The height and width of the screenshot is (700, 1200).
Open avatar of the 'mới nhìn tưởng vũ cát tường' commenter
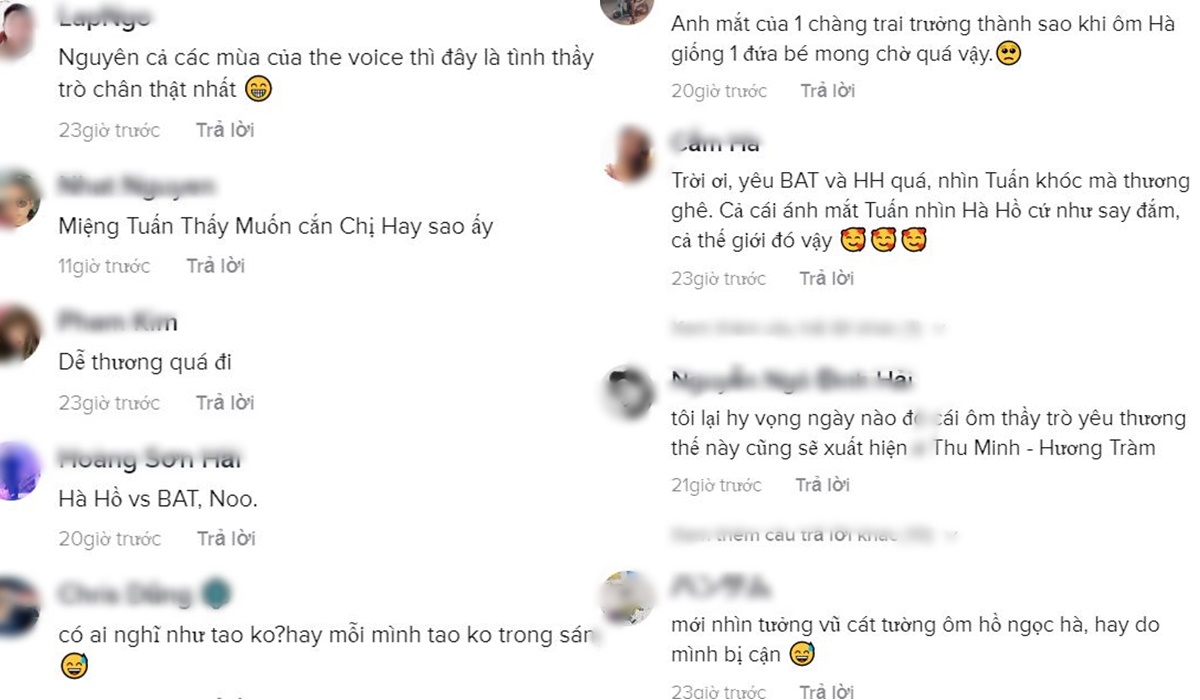(630, 597)
